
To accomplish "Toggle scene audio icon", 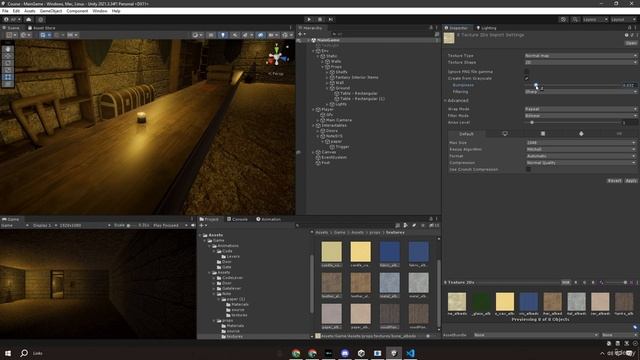I will coord(235,35).
